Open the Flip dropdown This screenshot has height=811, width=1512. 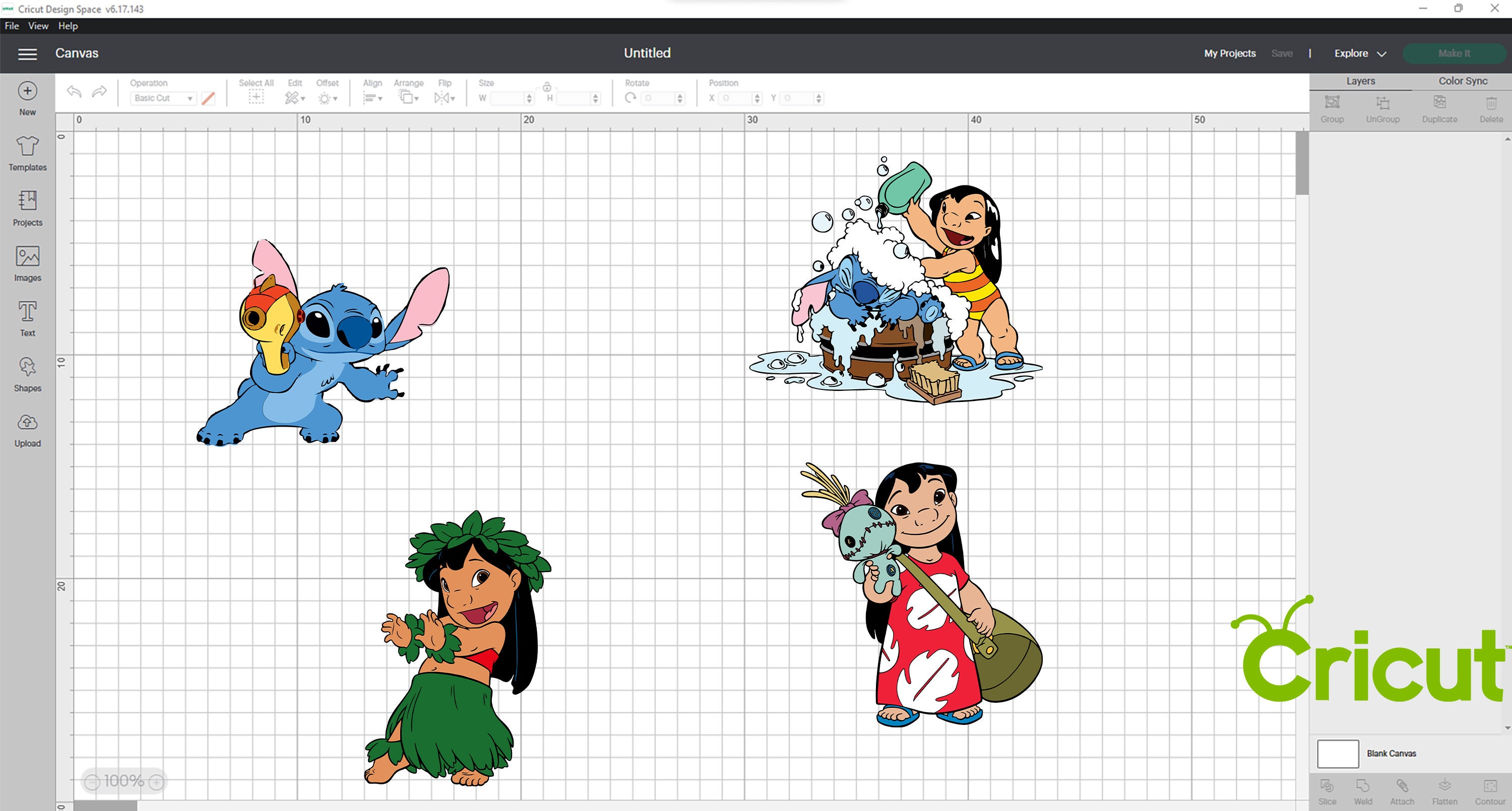[445, 98]
